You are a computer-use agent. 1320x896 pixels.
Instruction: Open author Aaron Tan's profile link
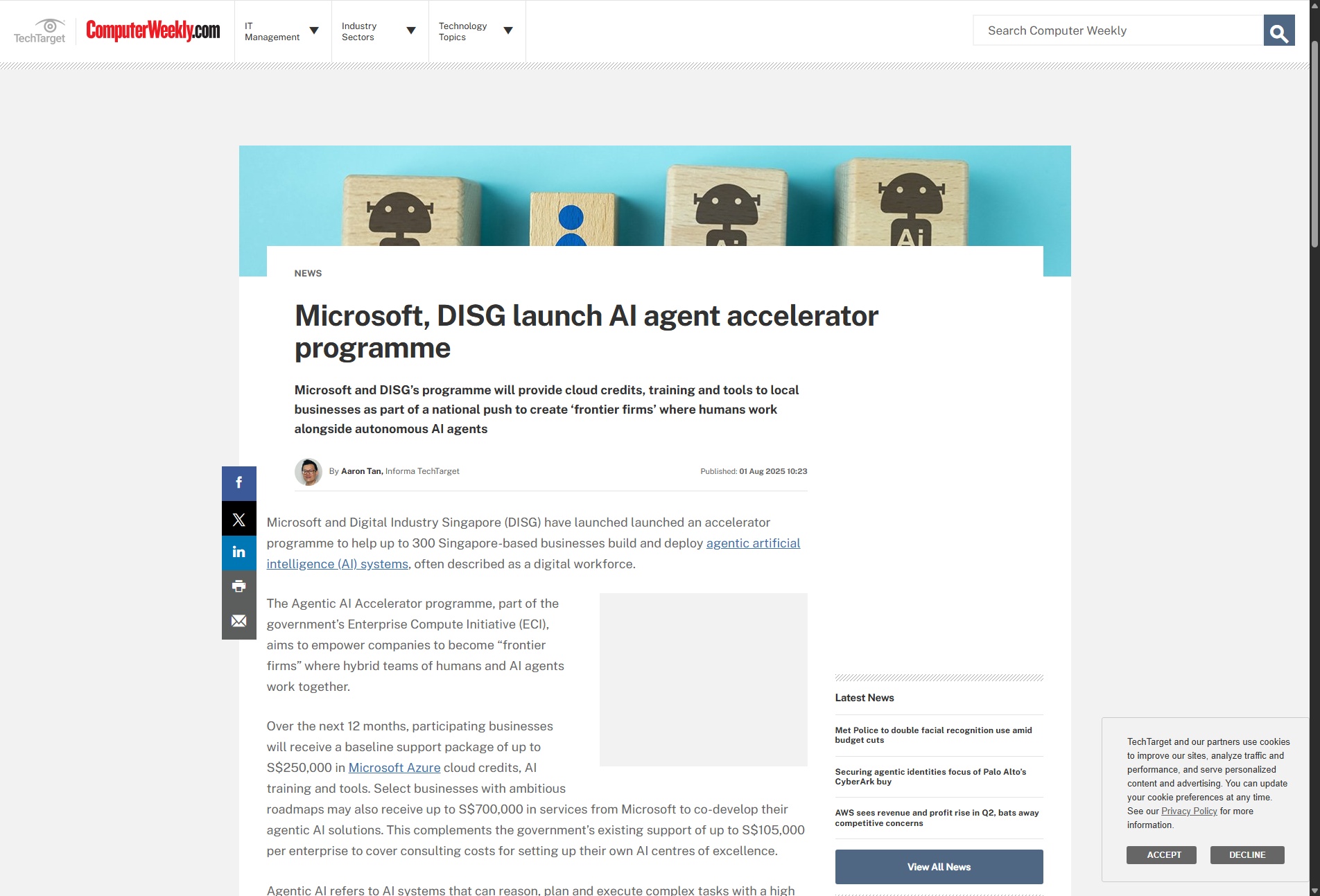pyautogui.click(x=361, y=471)
